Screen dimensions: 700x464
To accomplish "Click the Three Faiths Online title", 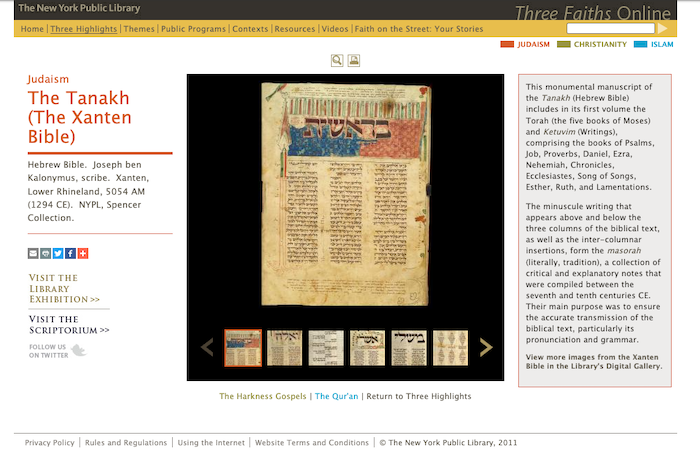I will pos(592,13).
